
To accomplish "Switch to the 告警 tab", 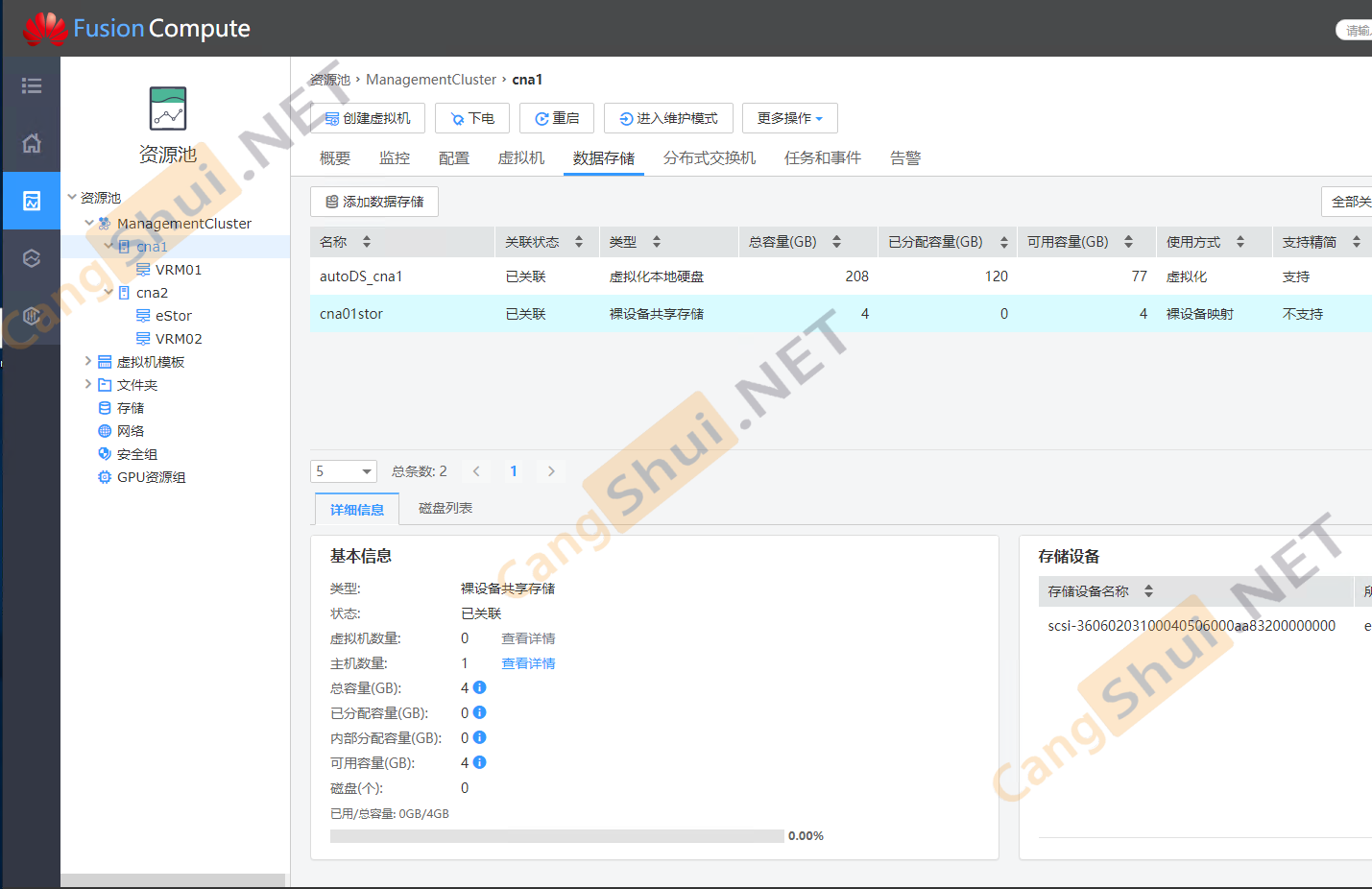I will [x=905, y=158].
